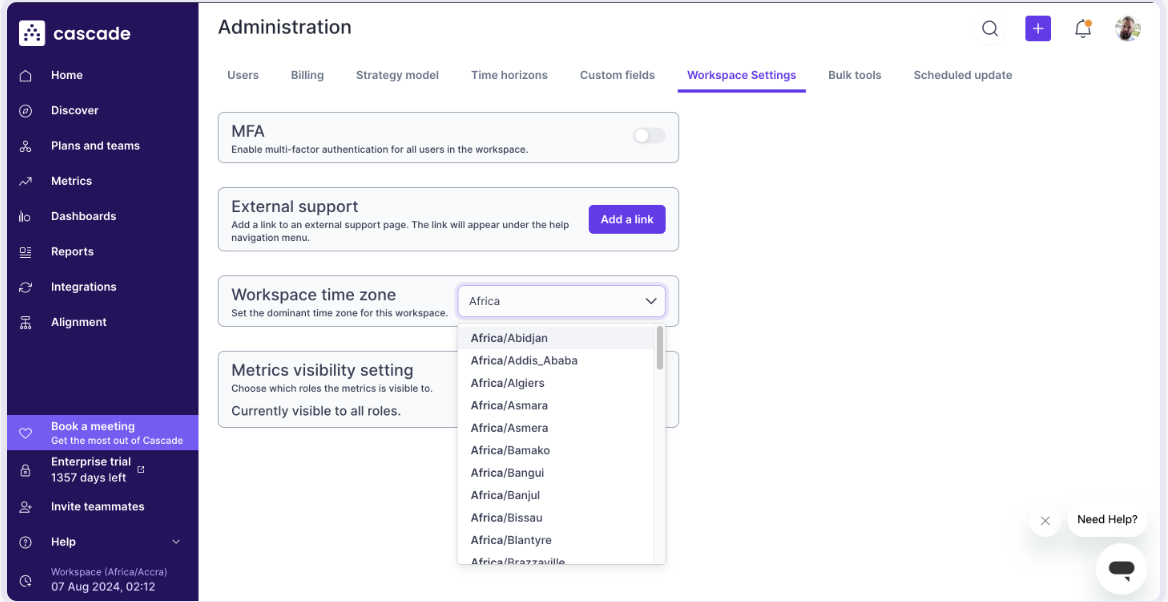Image resolution: width=1168 pixels, height=602 pixels.
Task: Collapse the Workspace time zone dropdown arrow
Action: pos(651,301)
